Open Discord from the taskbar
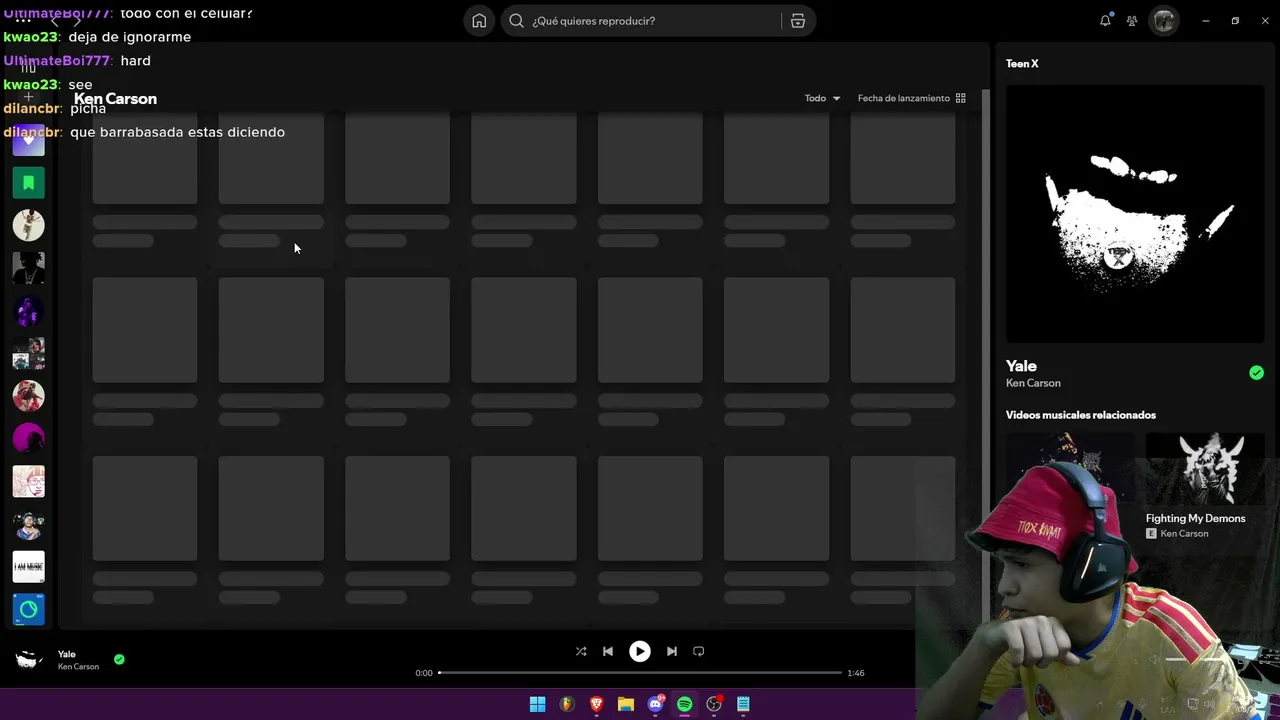 point(656,704)
